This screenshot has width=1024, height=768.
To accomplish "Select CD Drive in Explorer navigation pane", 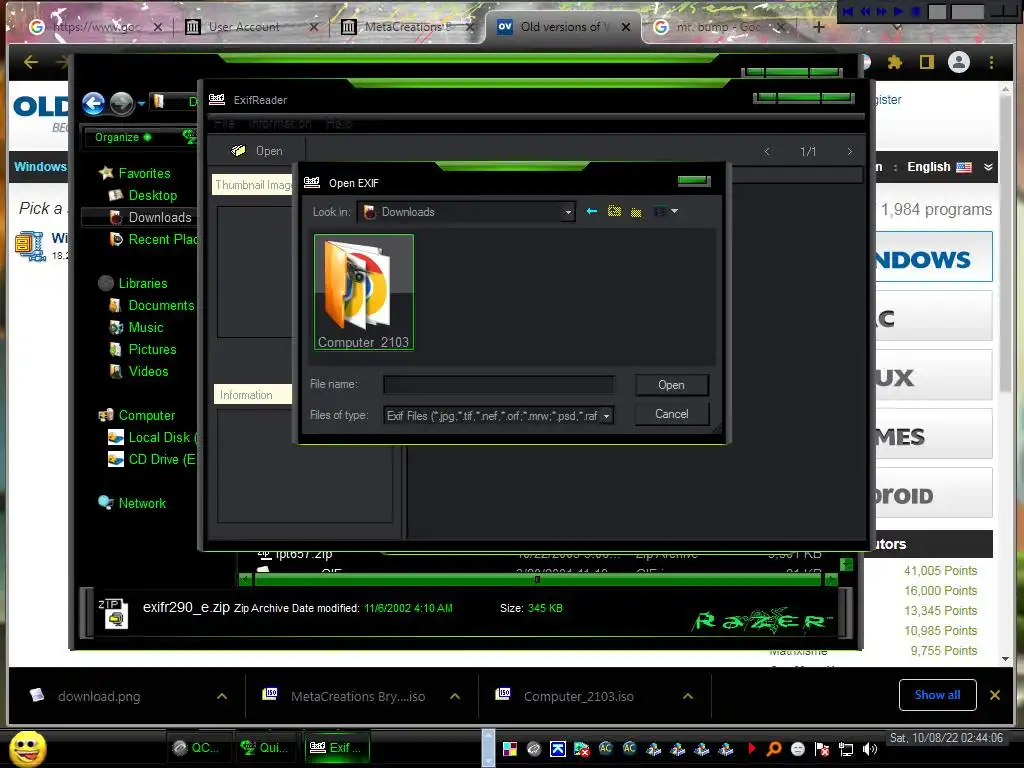I will [x=161, y=460].
